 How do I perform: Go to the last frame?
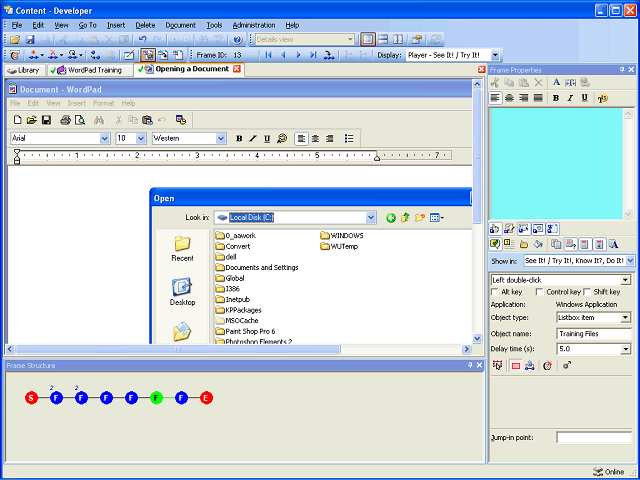click(313, 55)
